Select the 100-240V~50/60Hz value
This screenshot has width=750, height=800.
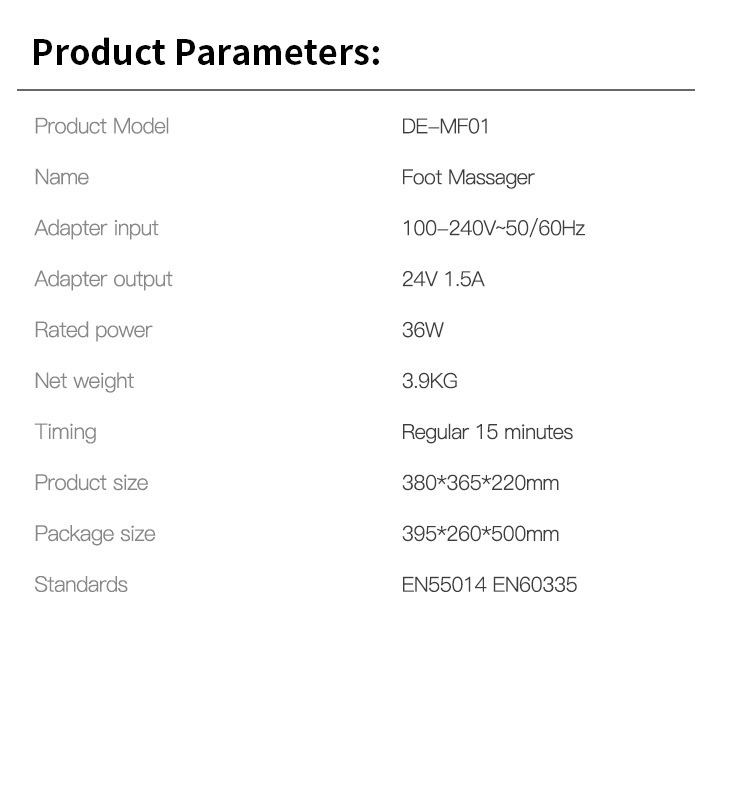click(493, 228)
